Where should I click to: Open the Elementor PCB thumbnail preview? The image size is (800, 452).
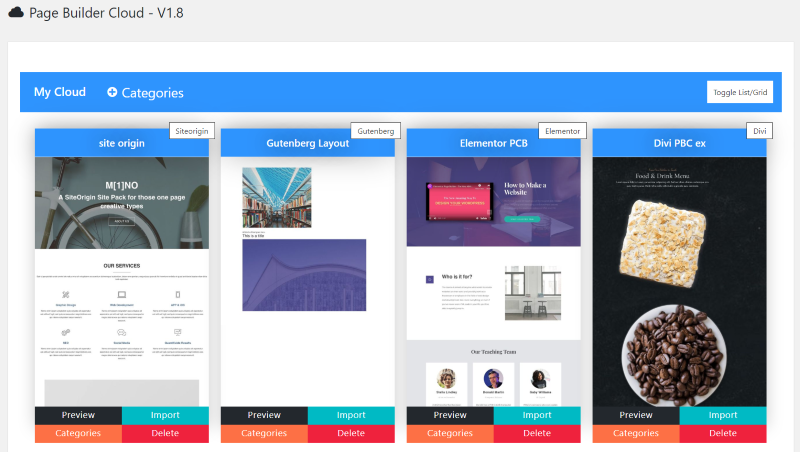[493, 282]
